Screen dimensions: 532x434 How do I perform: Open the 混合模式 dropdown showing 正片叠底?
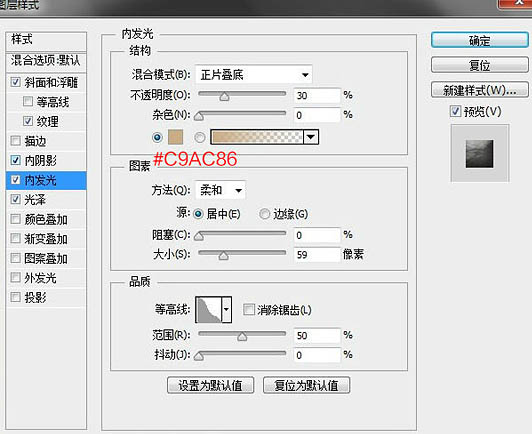[253, 75]
